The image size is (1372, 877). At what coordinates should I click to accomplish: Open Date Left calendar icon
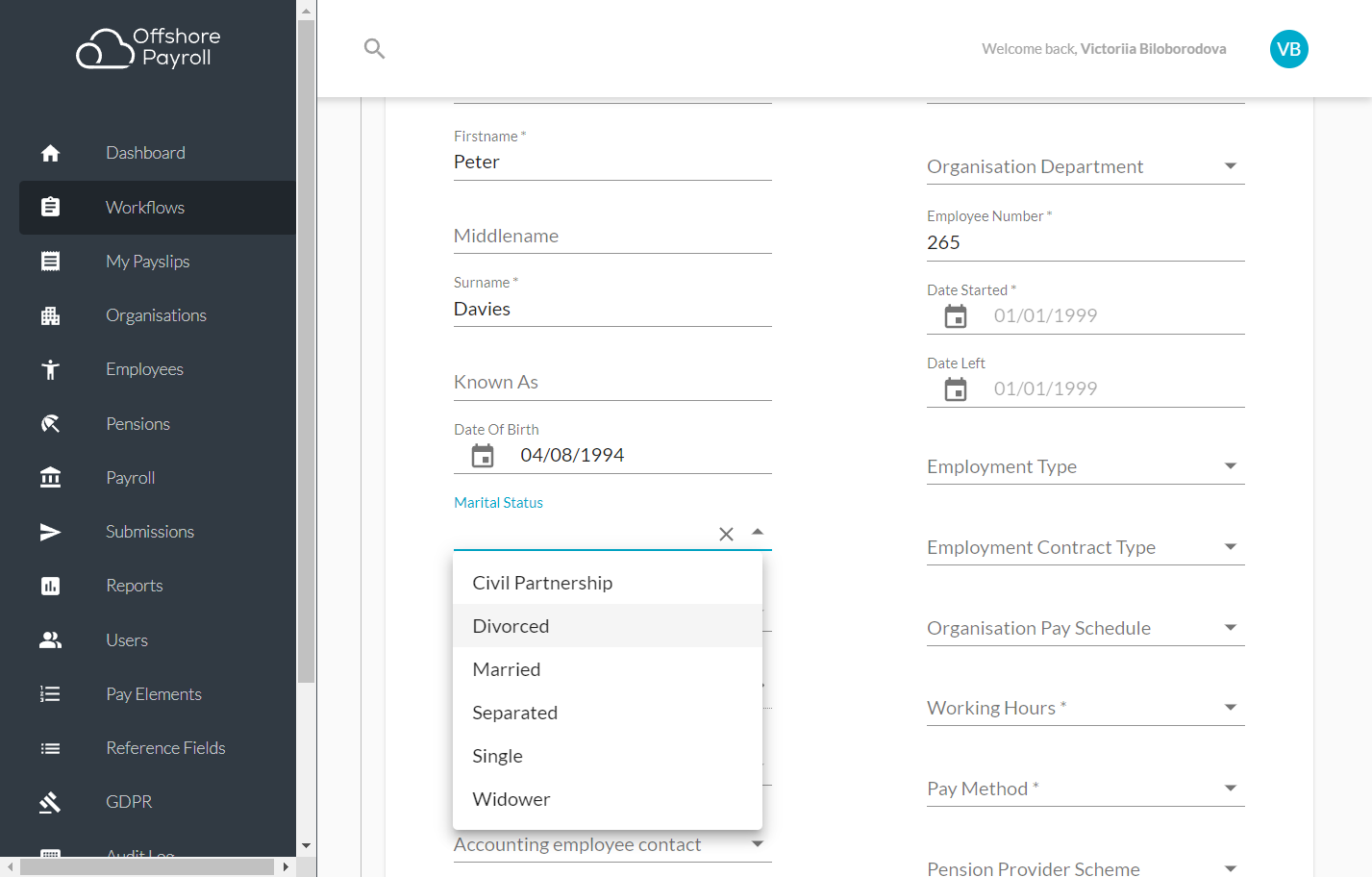tap(956, 388)
